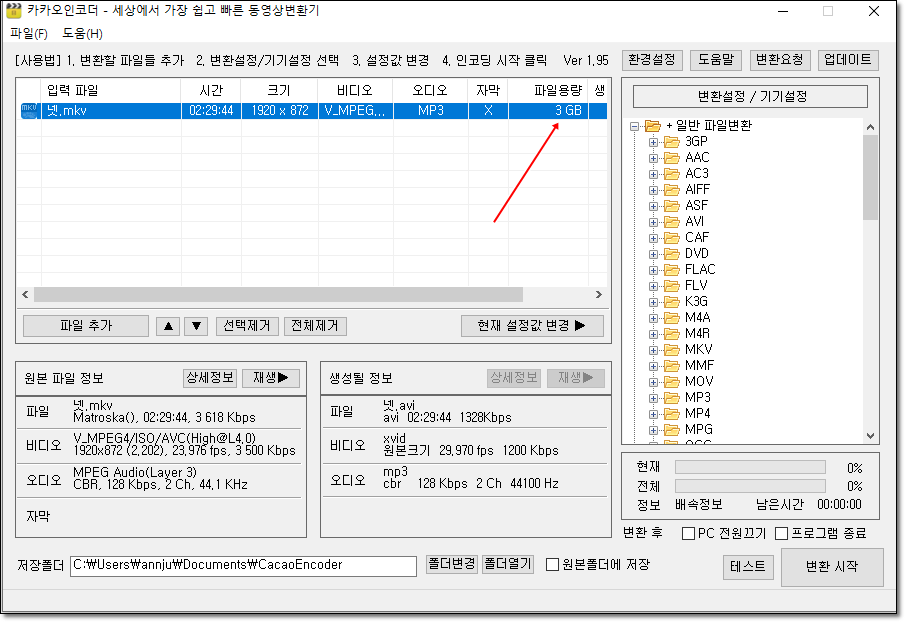The image size is (905, 622).
Task: Click the ASF folder icon
Action: tap(671, 206)
